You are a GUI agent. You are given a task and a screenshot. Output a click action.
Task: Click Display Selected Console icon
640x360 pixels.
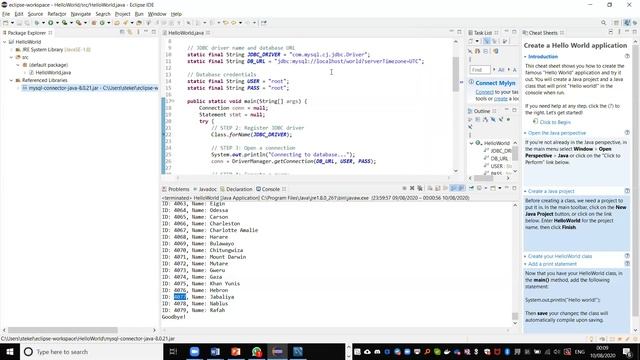479,188
